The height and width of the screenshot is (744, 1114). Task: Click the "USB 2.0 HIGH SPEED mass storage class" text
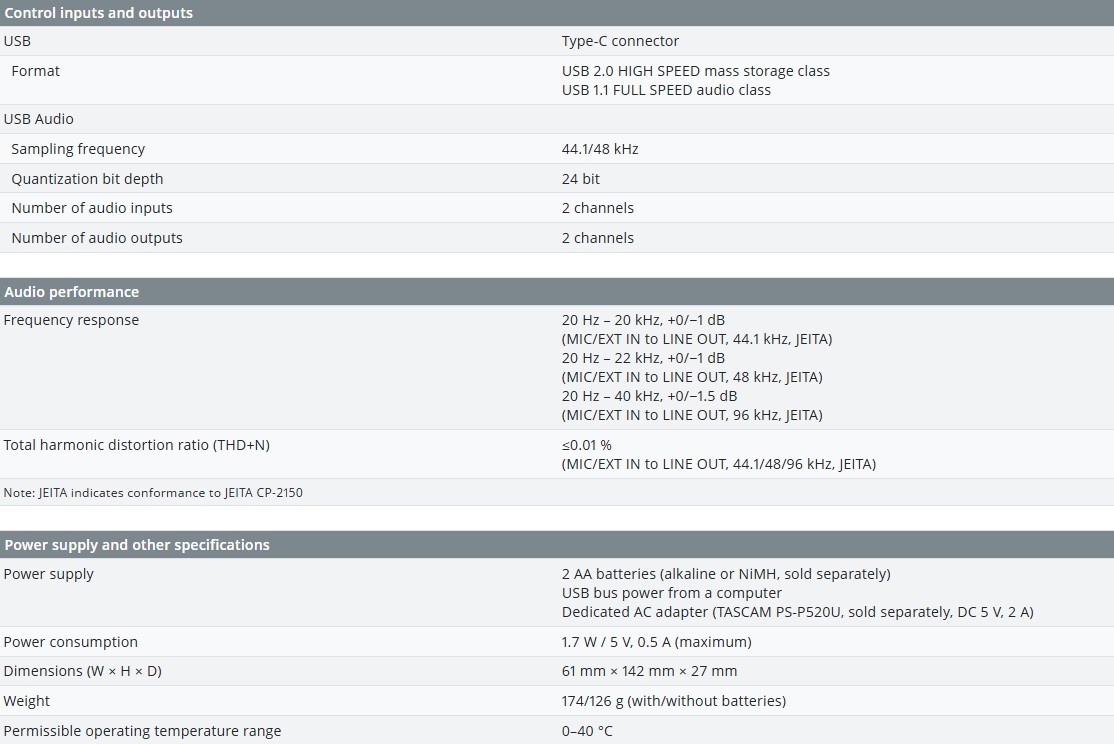[696, 71]
